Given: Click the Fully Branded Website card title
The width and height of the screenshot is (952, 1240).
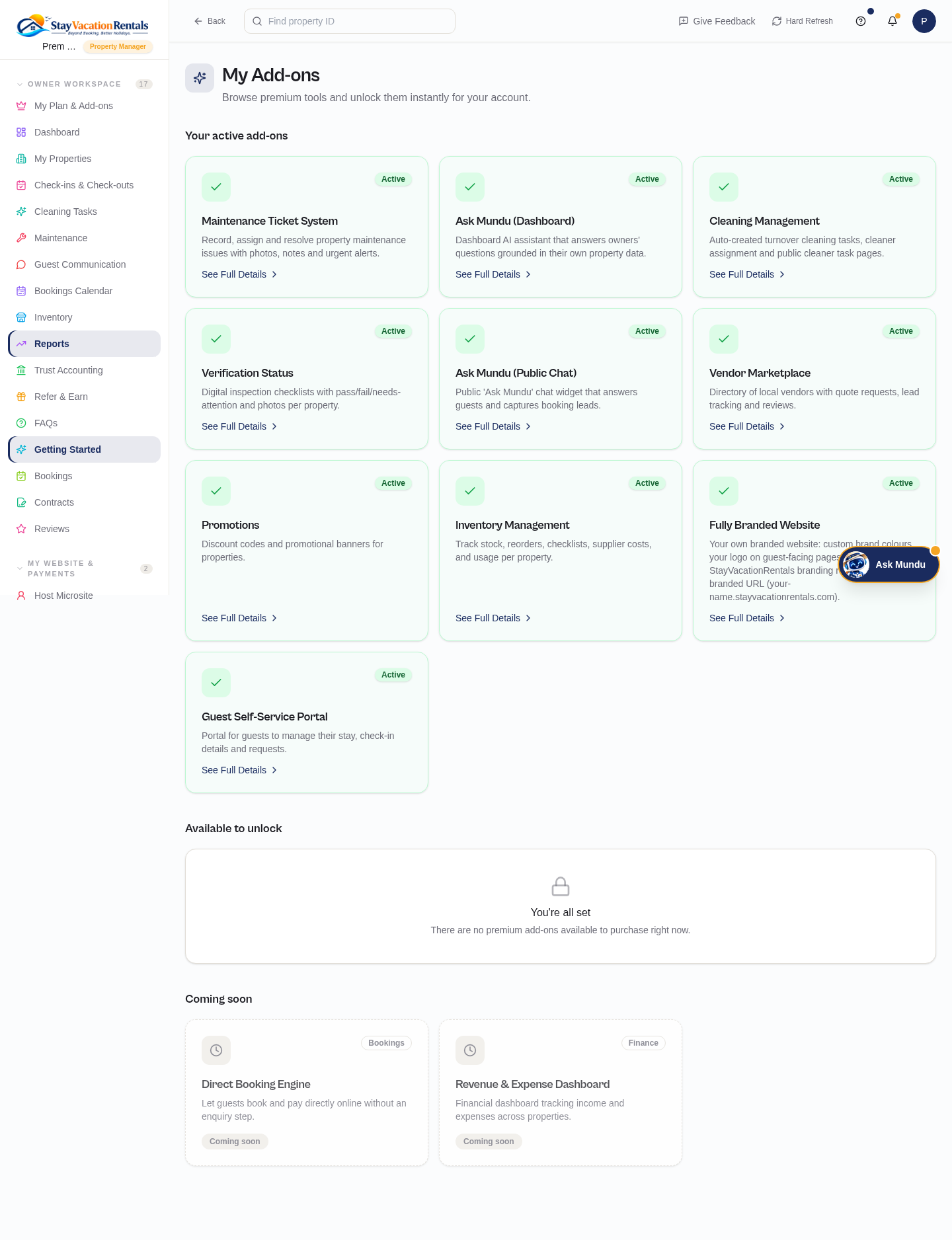Looking at the screenshot, I should (x=764, y=525).
